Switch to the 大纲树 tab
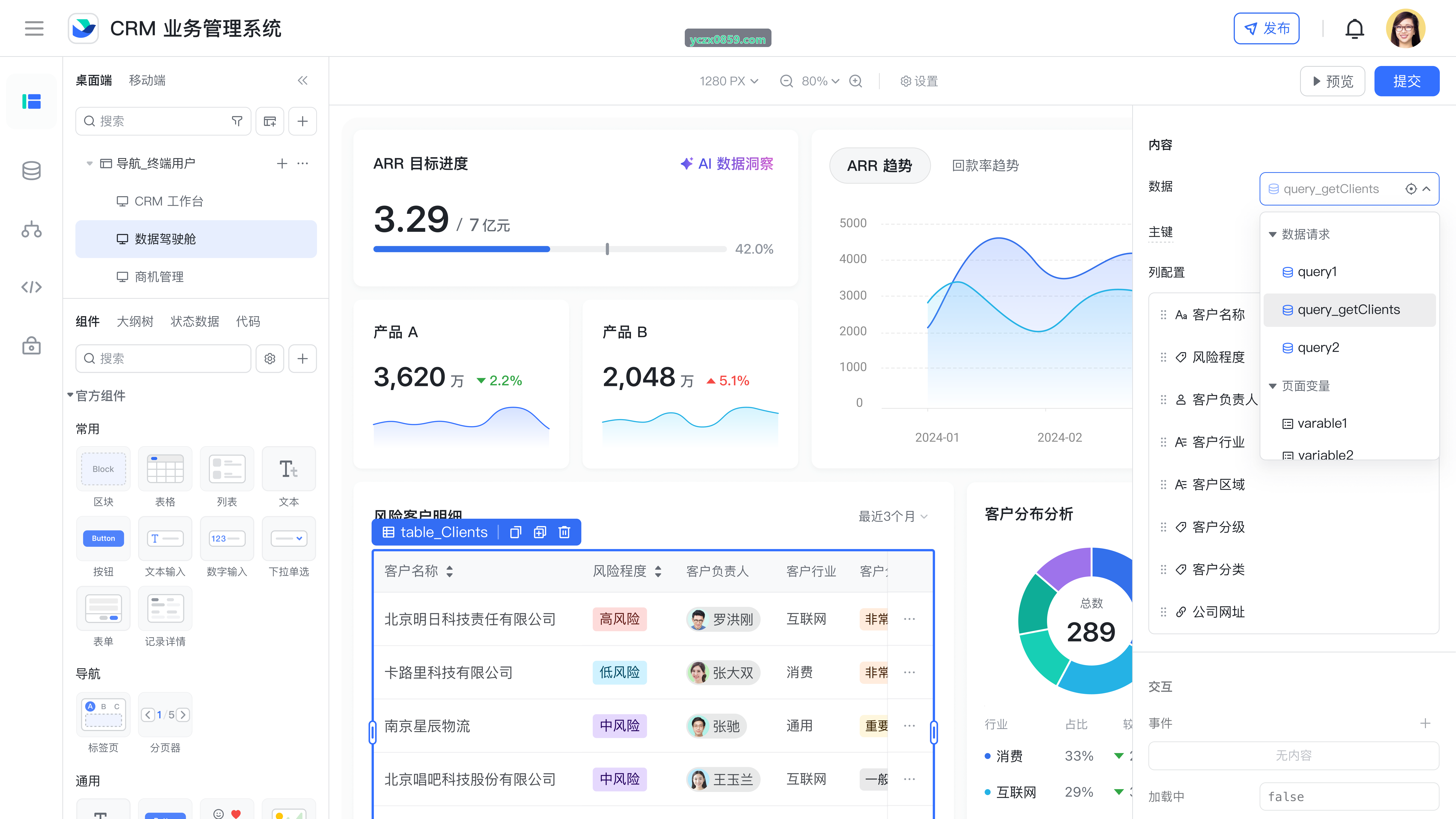The width and height of the screenshot is (1456, 819). click(135, 322)
